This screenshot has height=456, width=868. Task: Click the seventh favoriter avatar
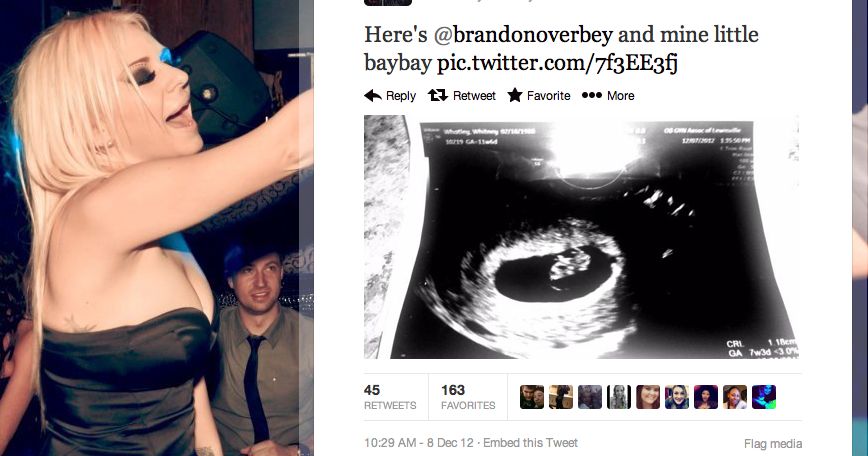706,397
